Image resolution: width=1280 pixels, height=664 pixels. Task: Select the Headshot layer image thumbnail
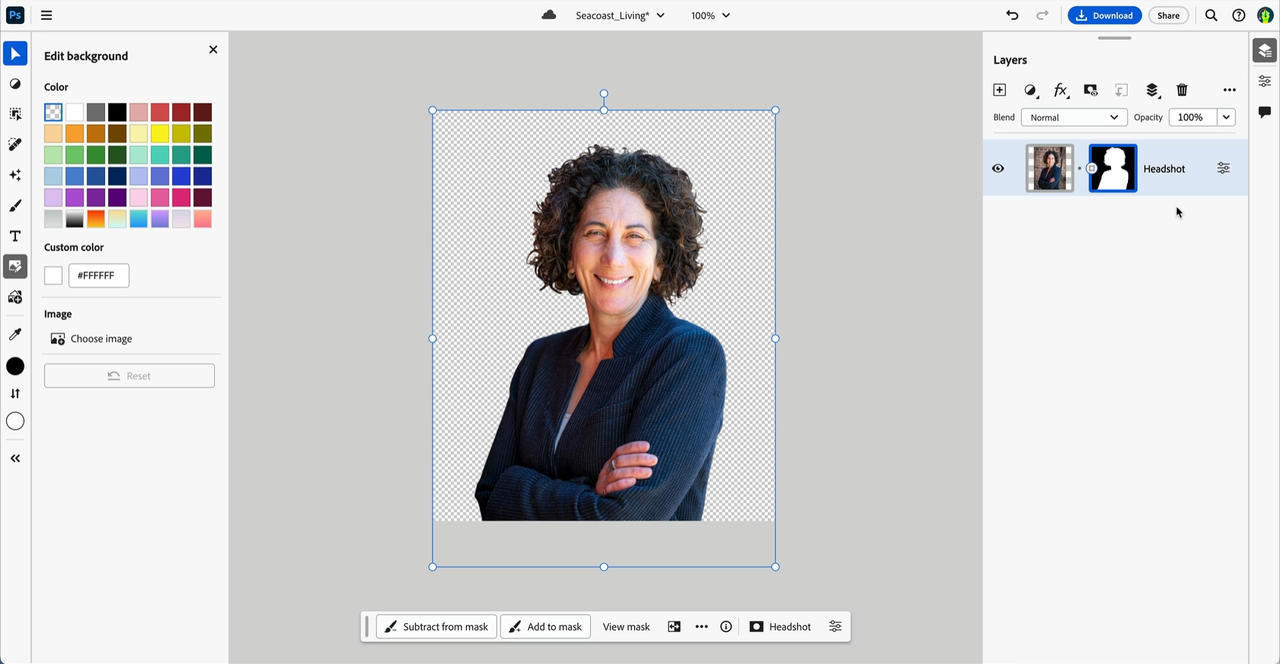point(1050,168)
